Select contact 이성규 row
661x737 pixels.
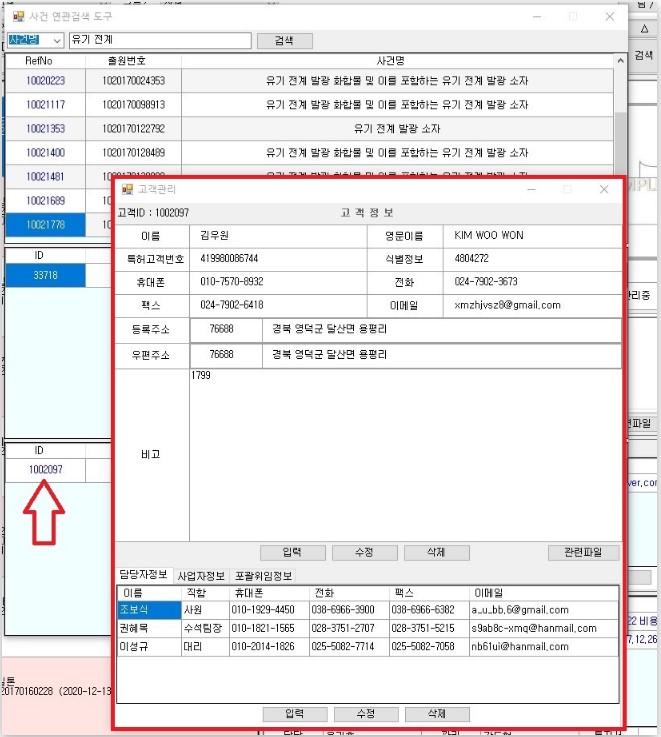(150, 647)
